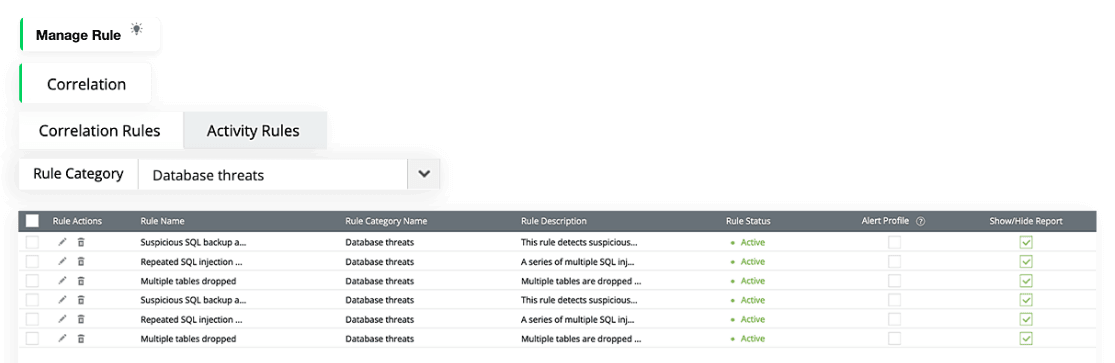Edit the first Repeated SQL injection rule
Image resolution: width=1115 pixels, height=363 pixels.
63,261
